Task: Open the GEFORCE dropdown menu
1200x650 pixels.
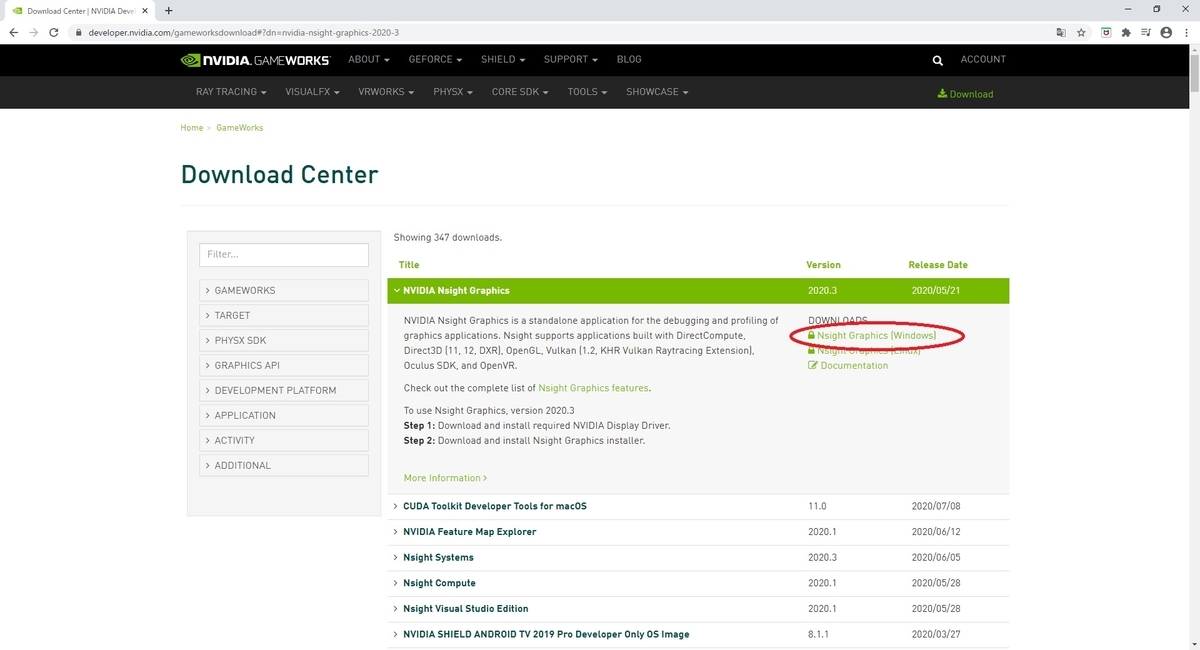Action: pos(435,59)
